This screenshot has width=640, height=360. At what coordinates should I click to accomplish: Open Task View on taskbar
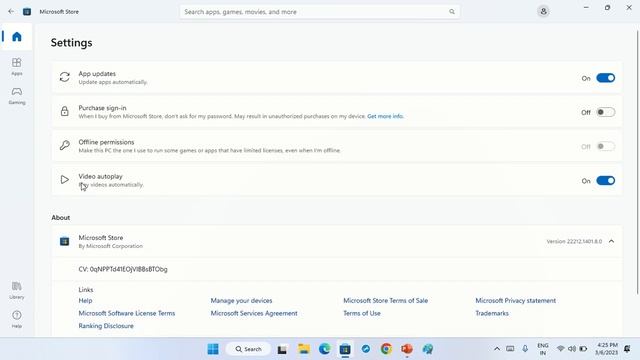point(282,349)
